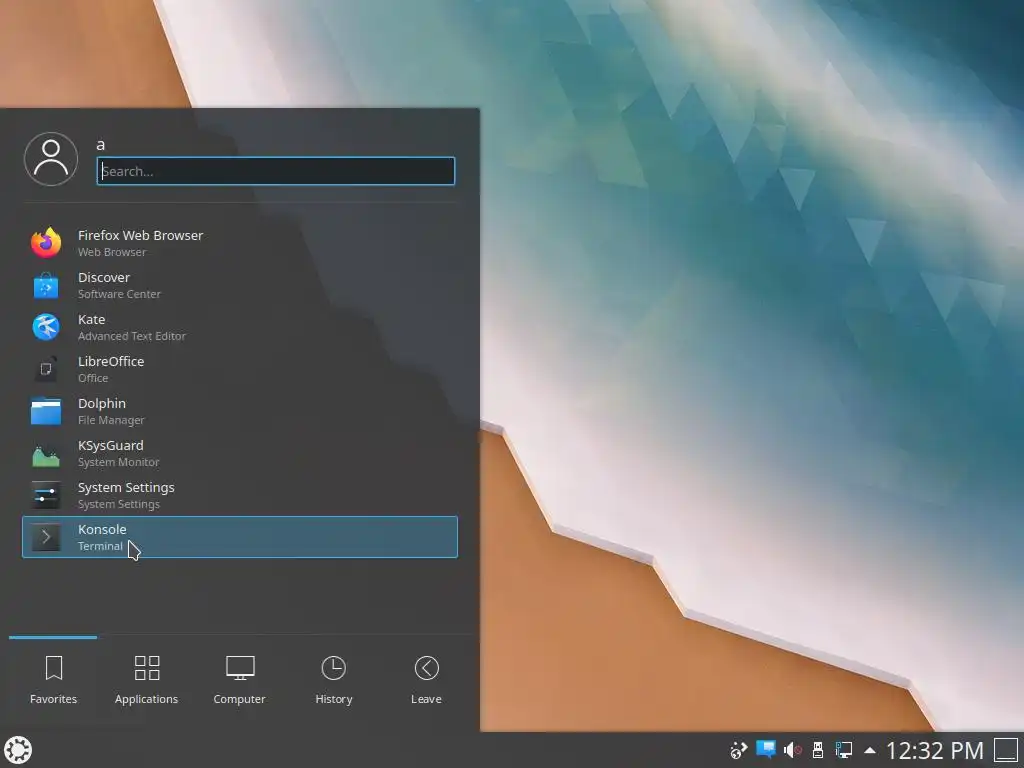Click the KDE application launcher button

click(18, 750)
